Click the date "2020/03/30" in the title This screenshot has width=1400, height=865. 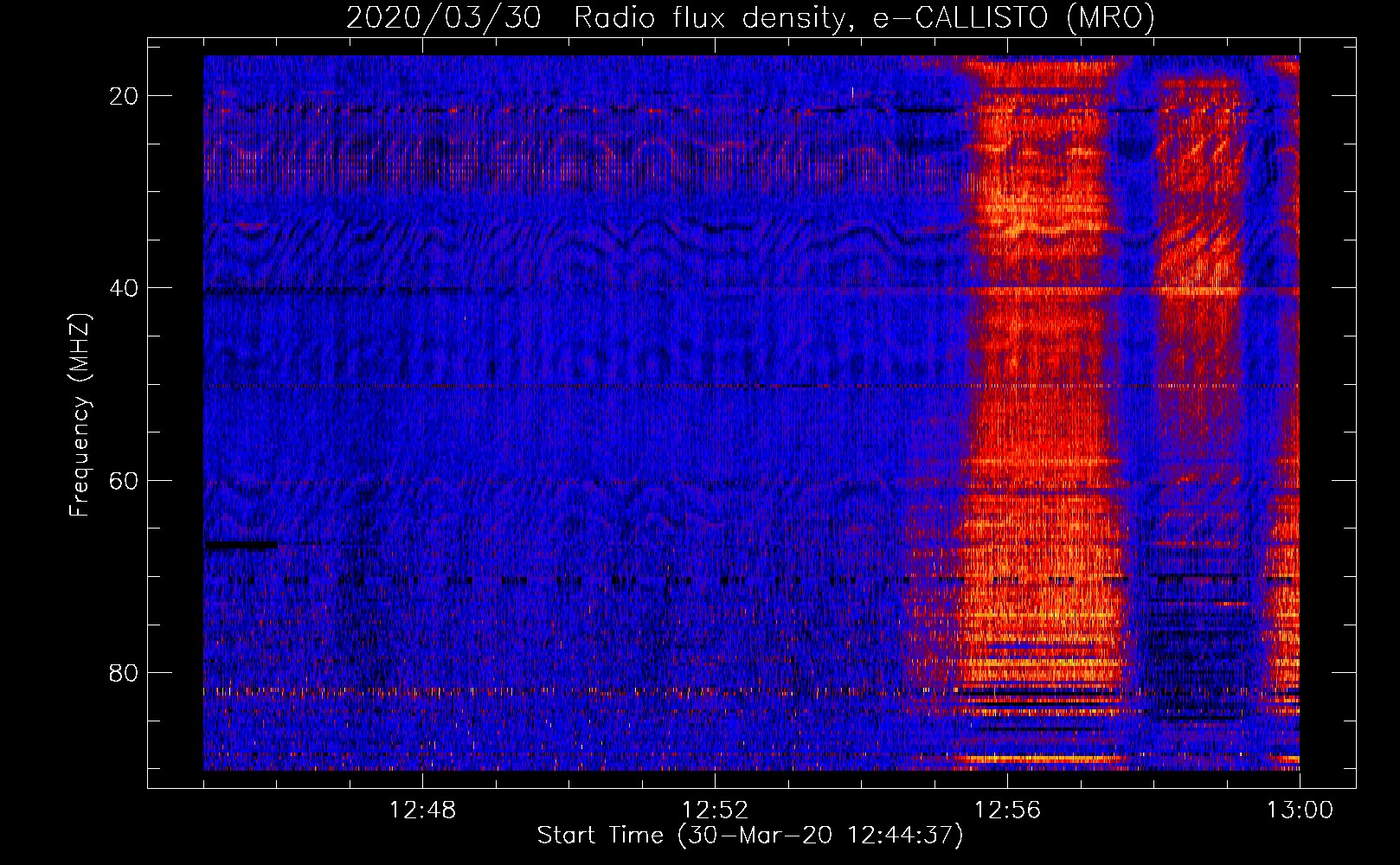(444, 18)
